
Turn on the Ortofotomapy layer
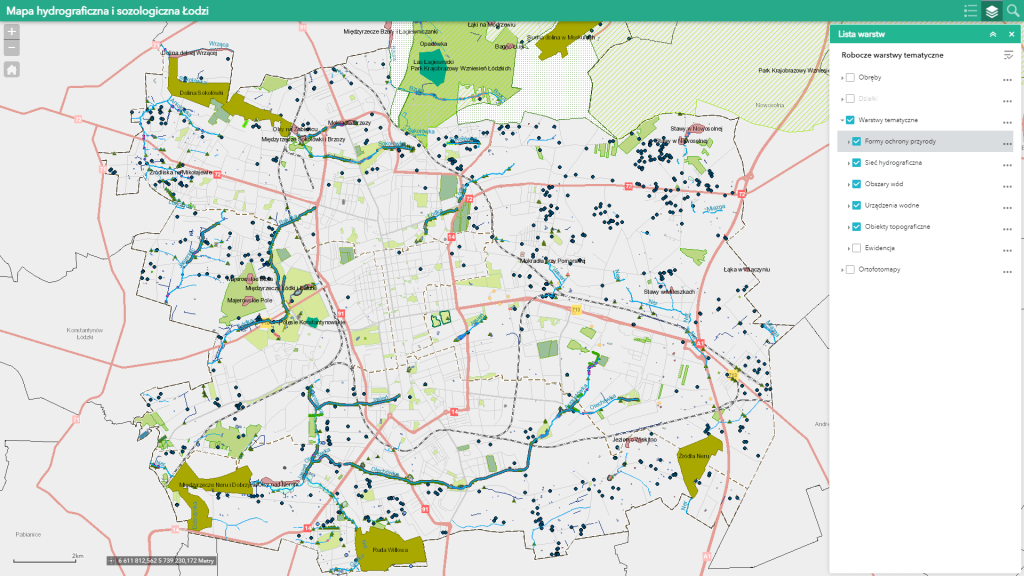coord(851,269)
